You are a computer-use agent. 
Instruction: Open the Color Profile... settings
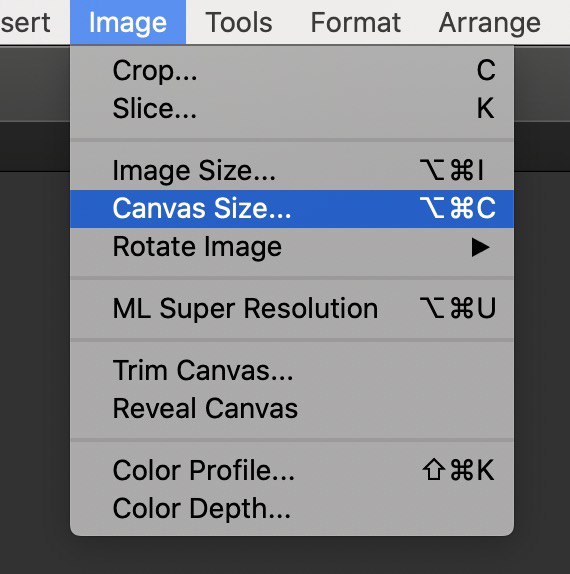(x=292, y=470)
